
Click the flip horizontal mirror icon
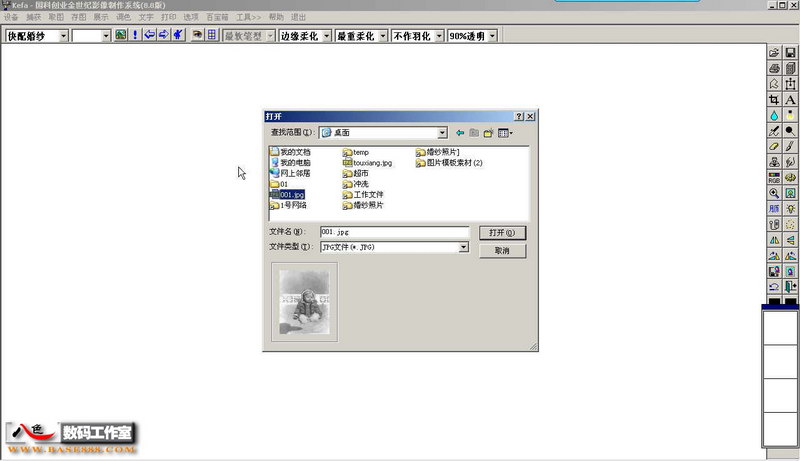point(774,240)
